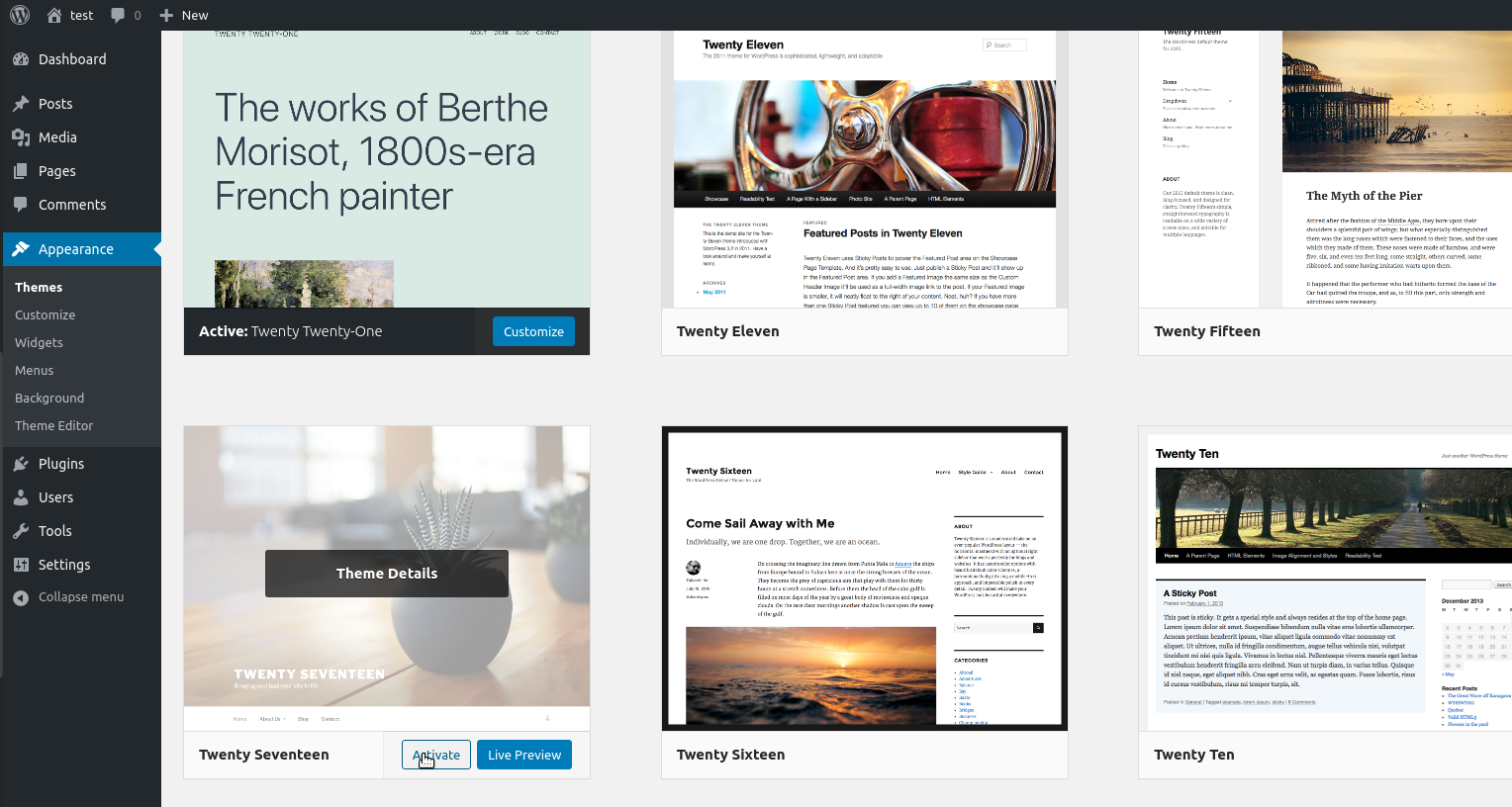Open Theme Details for Twenty Seventeen

tap(387, 574)
